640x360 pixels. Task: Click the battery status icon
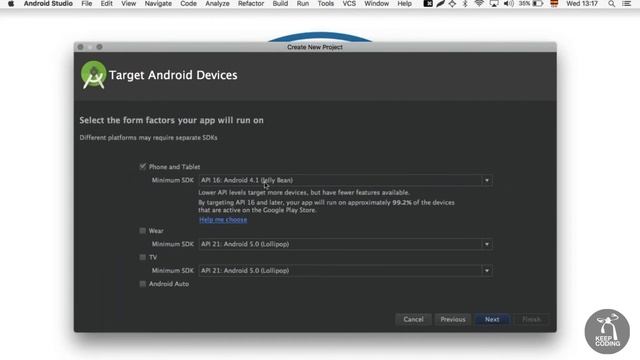tap(538, 4)
